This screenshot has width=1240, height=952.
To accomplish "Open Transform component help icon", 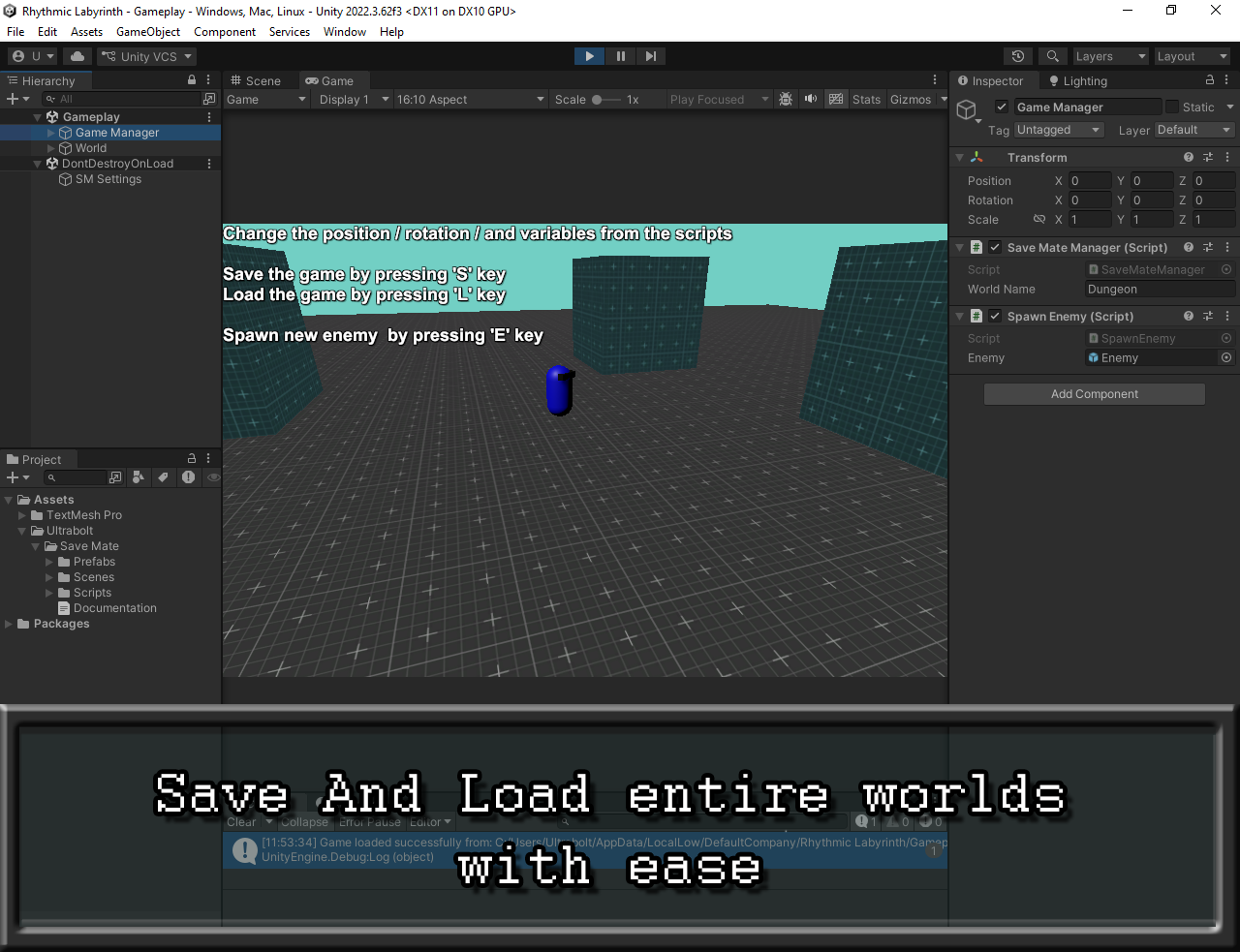I will (x=1189, y=157).
